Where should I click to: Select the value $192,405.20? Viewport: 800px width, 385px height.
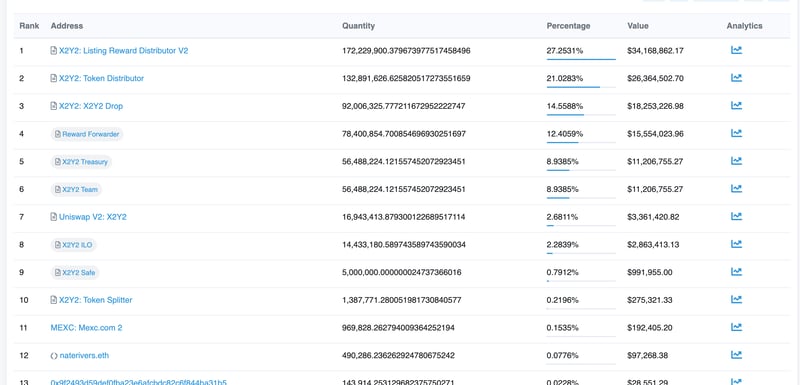[x=649, y=328]
